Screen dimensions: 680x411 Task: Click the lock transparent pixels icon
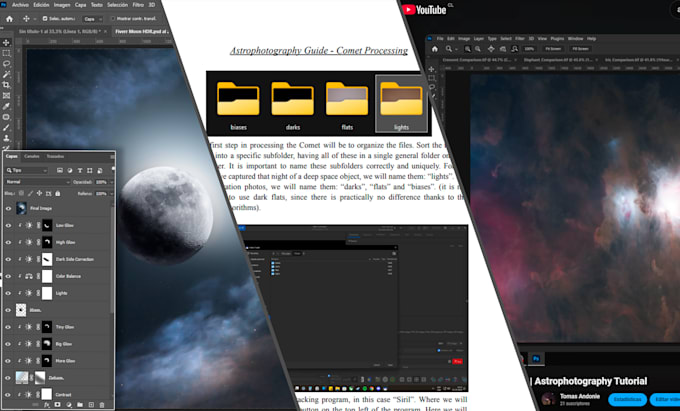[21, 193]
